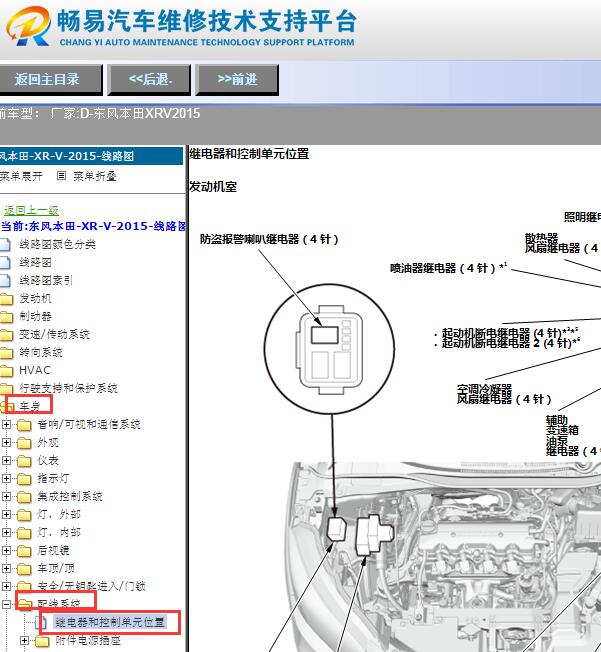Click the folder icon for 仪表
This screenshot has width=601, height=652.
coord(25,461)
